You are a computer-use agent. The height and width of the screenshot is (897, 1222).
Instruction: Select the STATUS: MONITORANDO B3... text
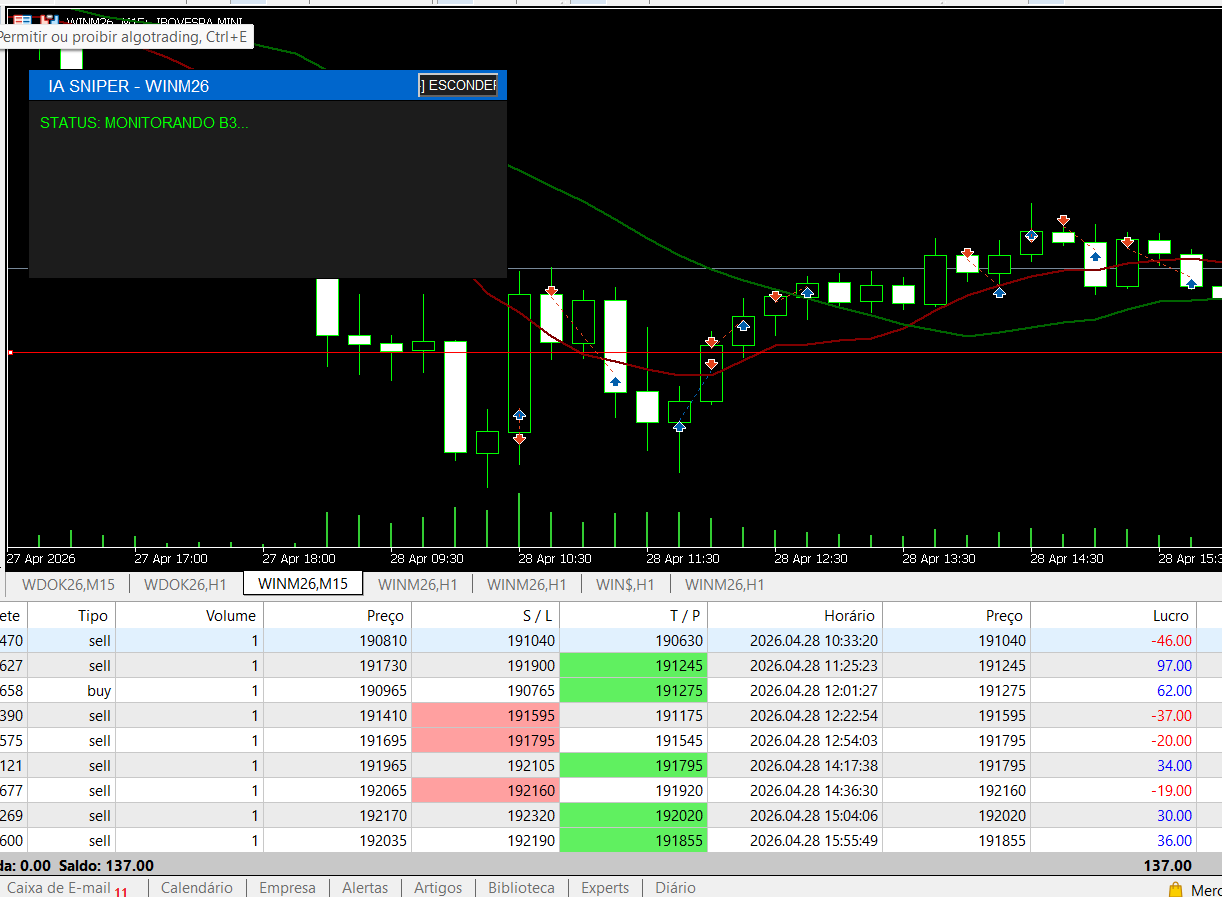tap(144, 123)
